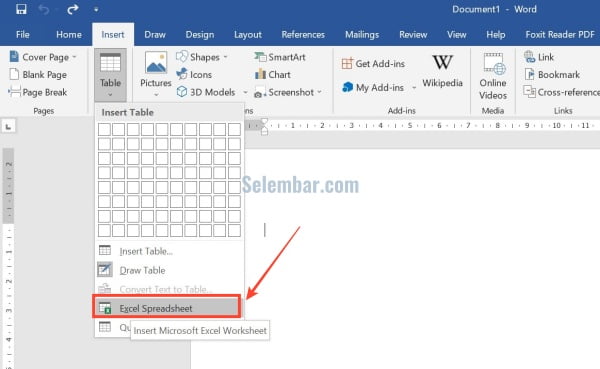Screen dimensions: 600x369
Task: Click the Screenshot button
Action: pos(284,92)
